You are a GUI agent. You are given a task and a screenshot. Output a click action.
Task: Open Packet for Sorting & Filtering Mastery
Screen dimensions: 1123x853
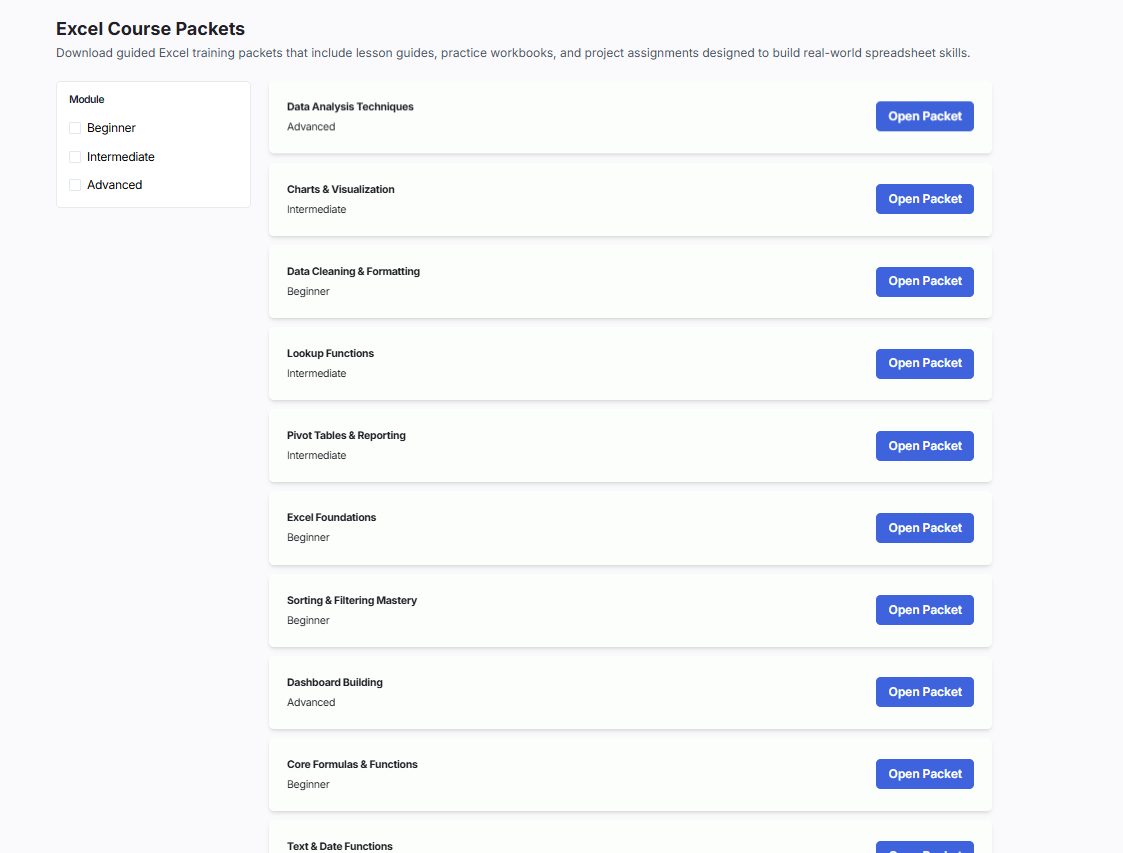click(924, 610)
